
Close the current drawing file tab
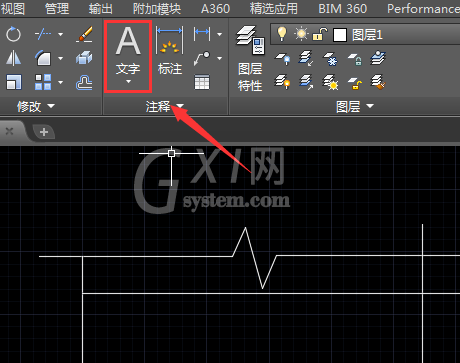coord(9,131)
